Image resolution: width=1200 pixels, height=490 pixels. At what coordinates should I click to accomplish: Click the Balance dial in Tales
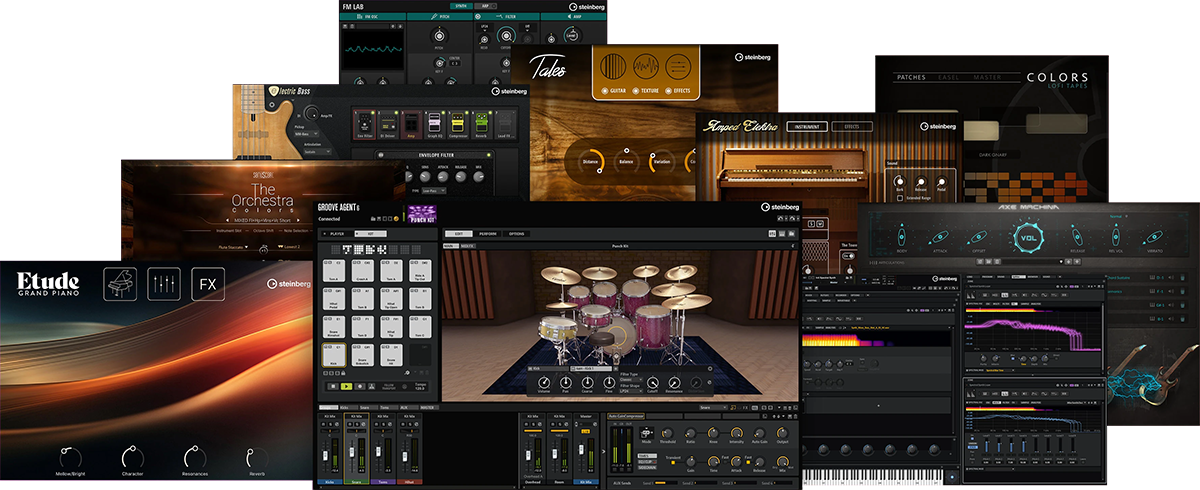click(x=627, y=160)
